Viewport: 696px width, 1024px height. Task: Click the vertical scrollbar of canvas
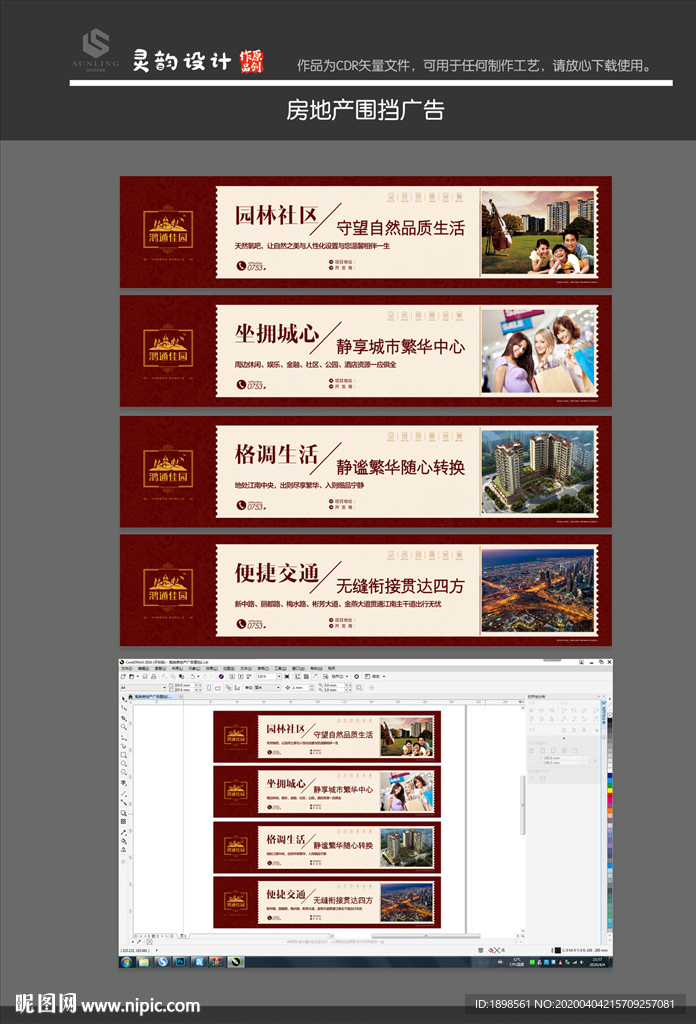522,805
